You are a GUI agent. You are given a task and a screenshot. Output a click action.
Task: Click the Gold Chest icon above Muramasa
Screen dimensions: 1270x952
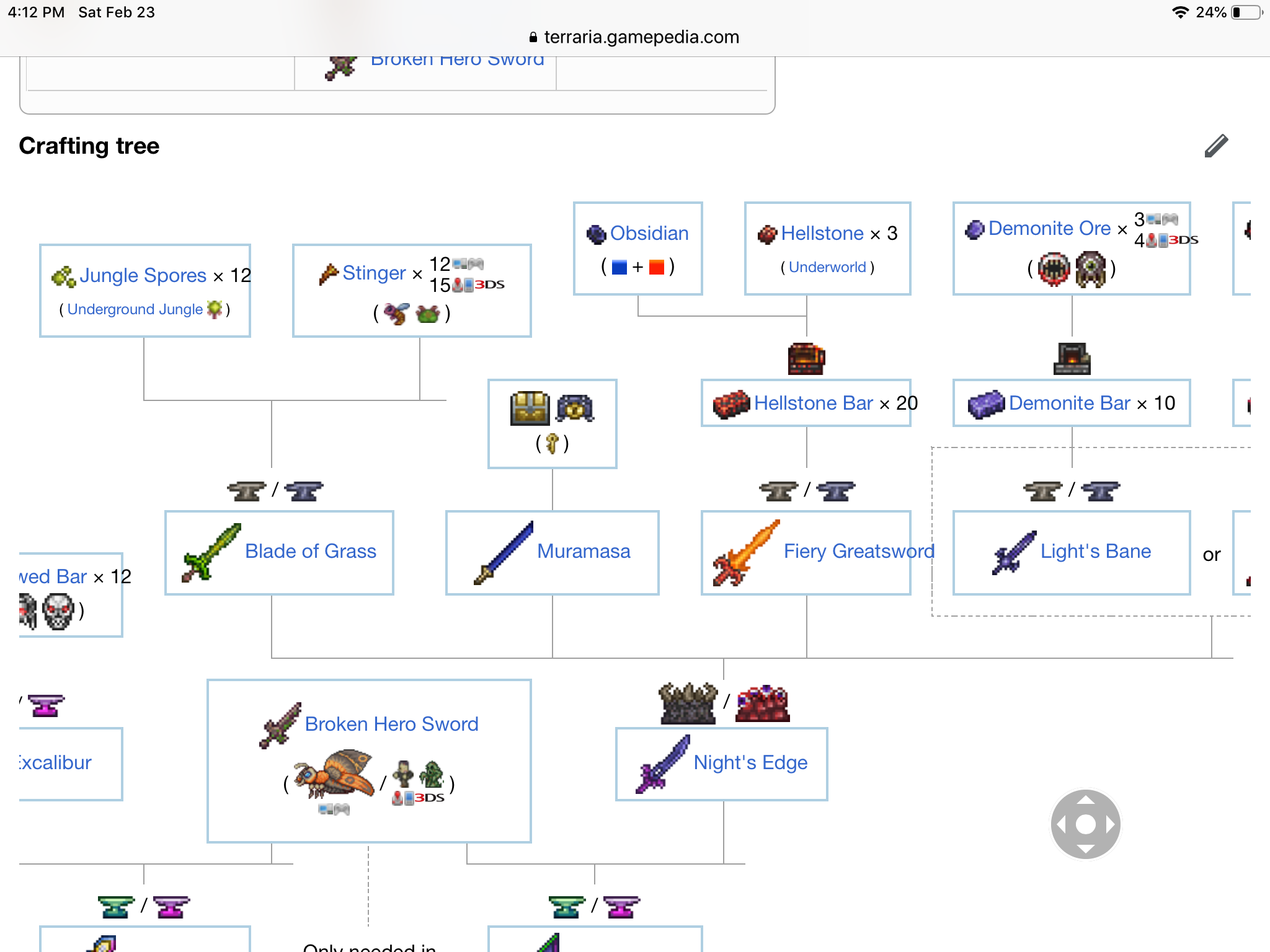pyautogui.click(x=530, y=408)
